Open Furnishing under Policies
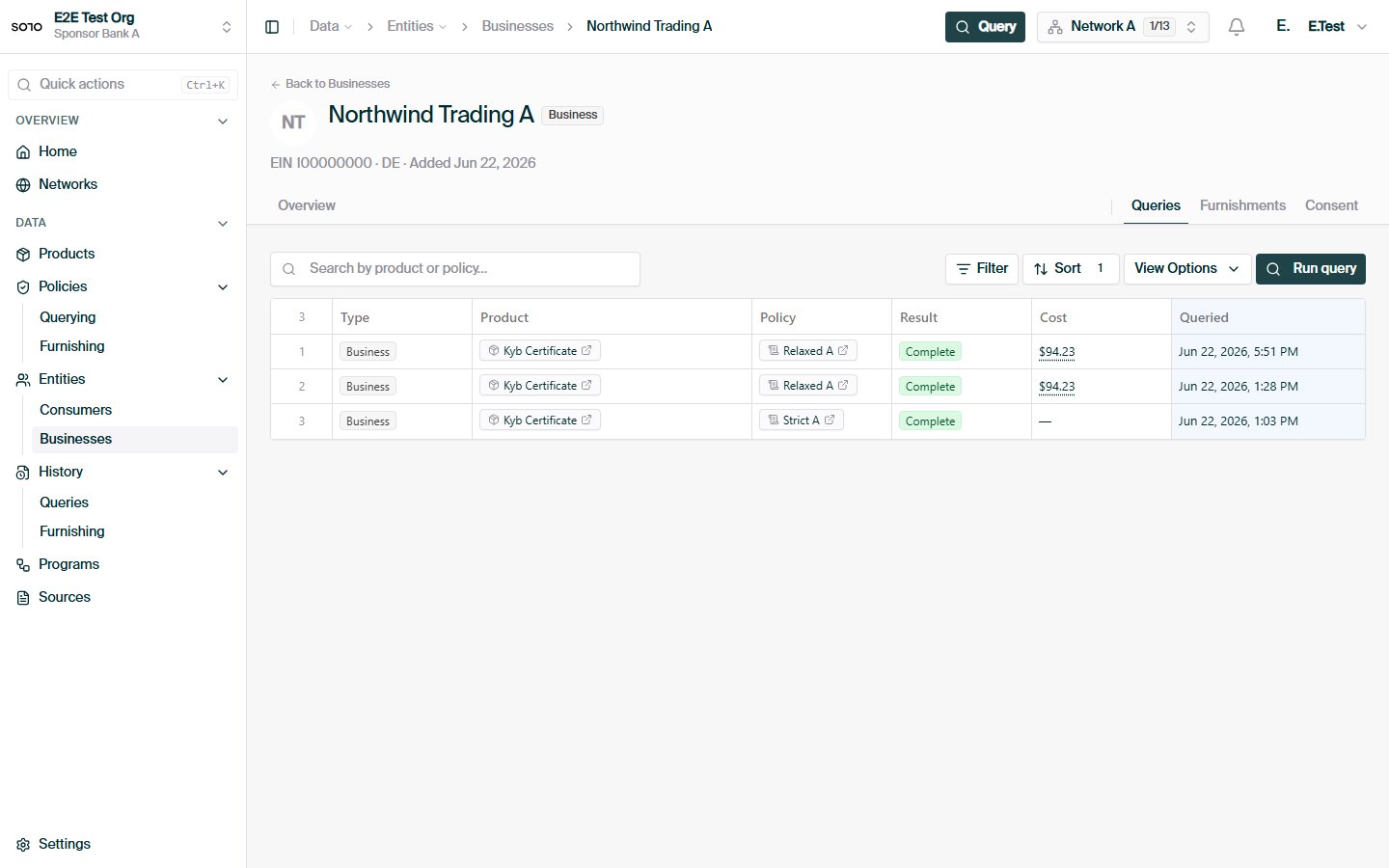 [x=72, y=346]
